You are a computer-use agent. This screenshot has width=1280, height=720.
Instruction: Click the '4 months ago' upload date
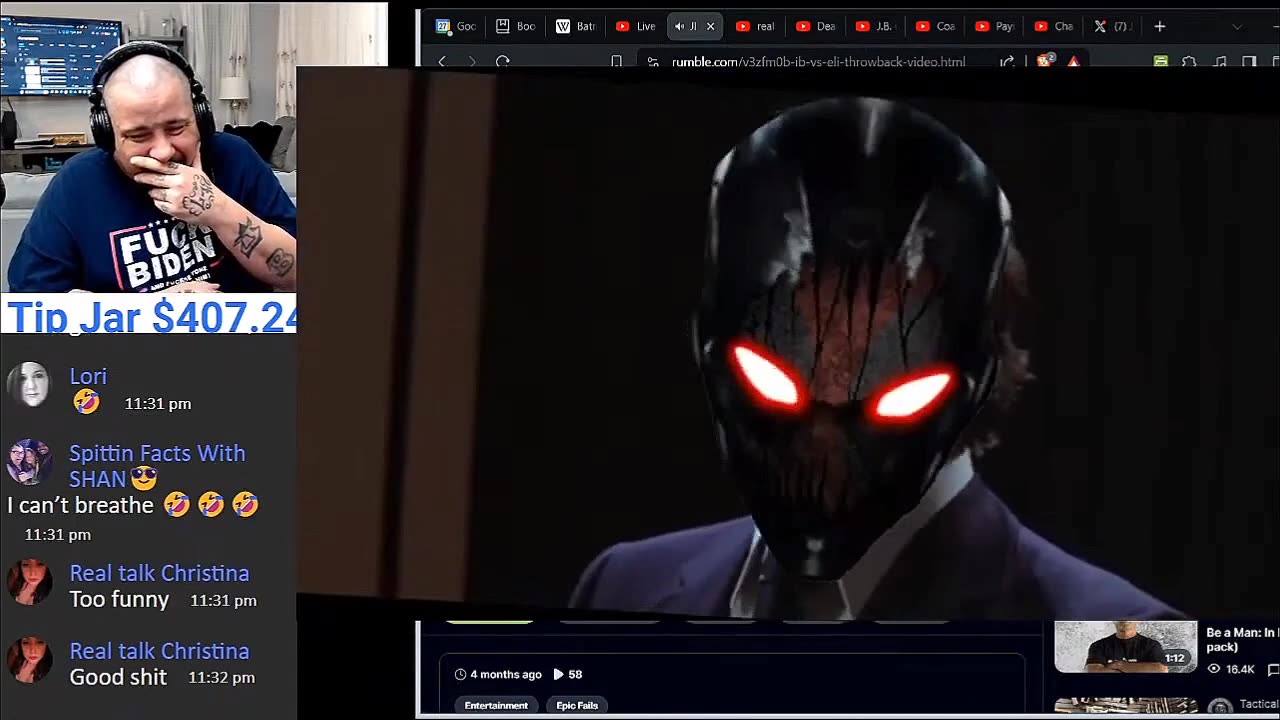click(x=498, y=674)
